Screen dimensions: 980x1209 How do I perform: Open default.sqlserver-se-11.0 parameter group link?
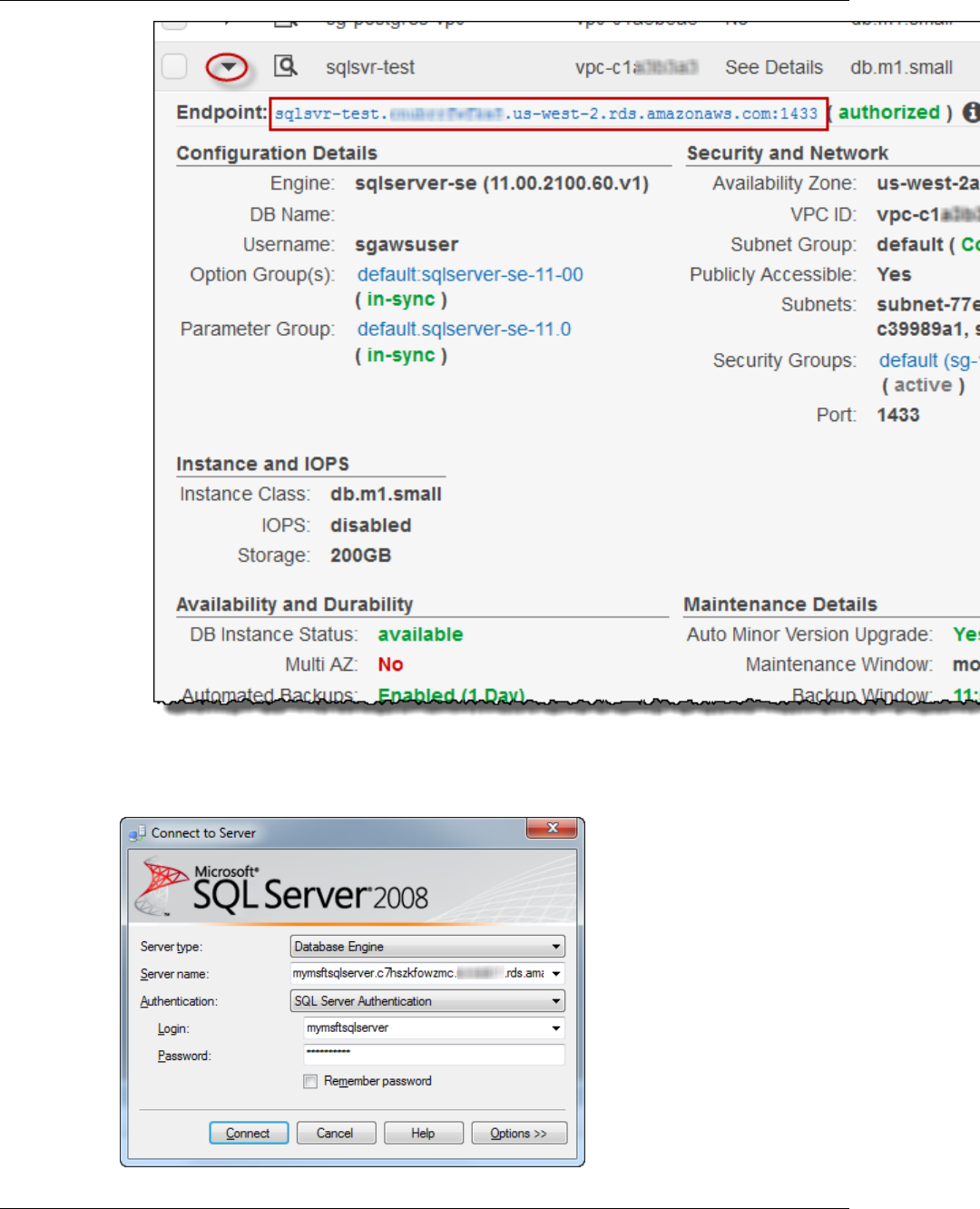(464, 329)
